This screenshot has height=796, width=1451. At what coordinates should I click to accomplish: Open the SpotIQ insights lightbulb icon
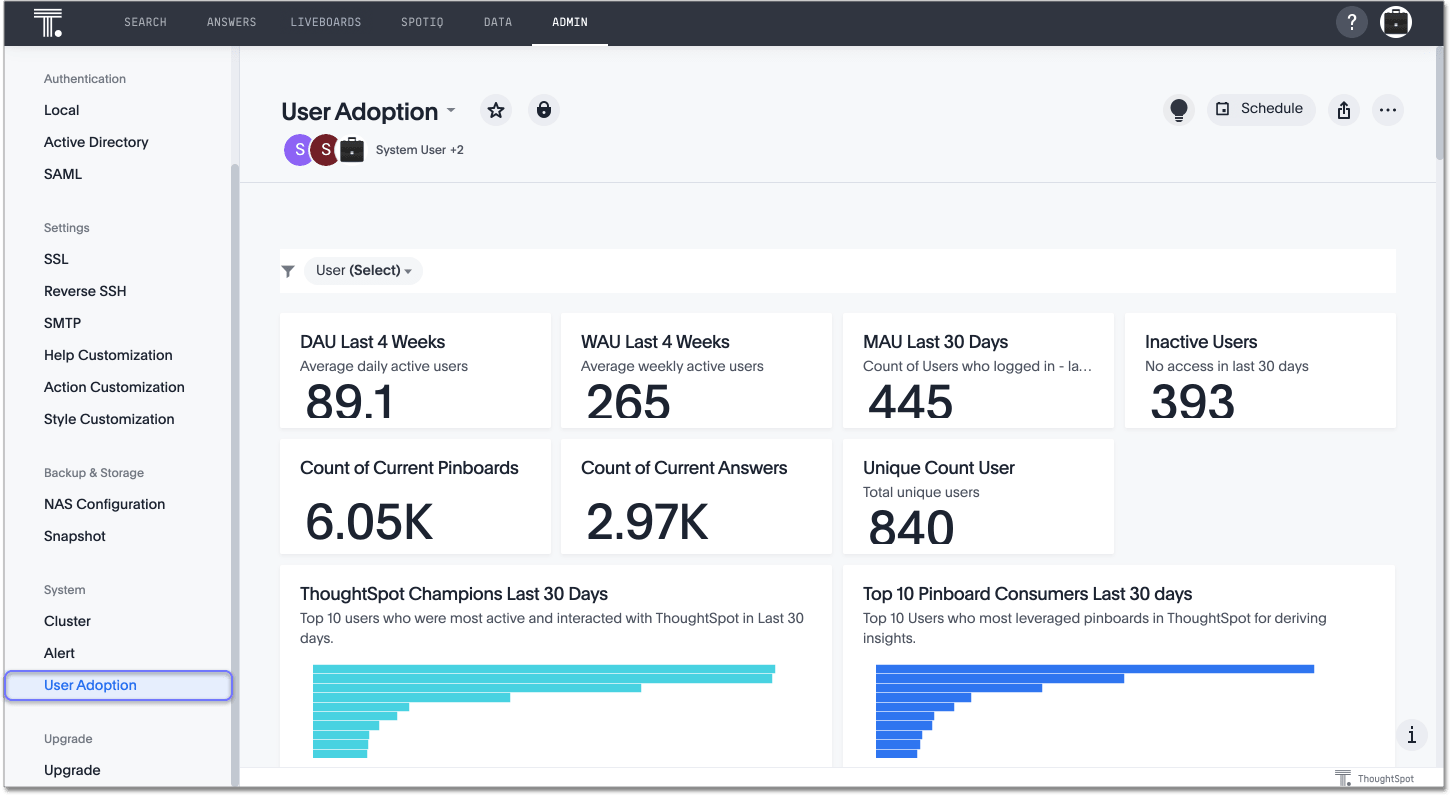coord(1179,109)
